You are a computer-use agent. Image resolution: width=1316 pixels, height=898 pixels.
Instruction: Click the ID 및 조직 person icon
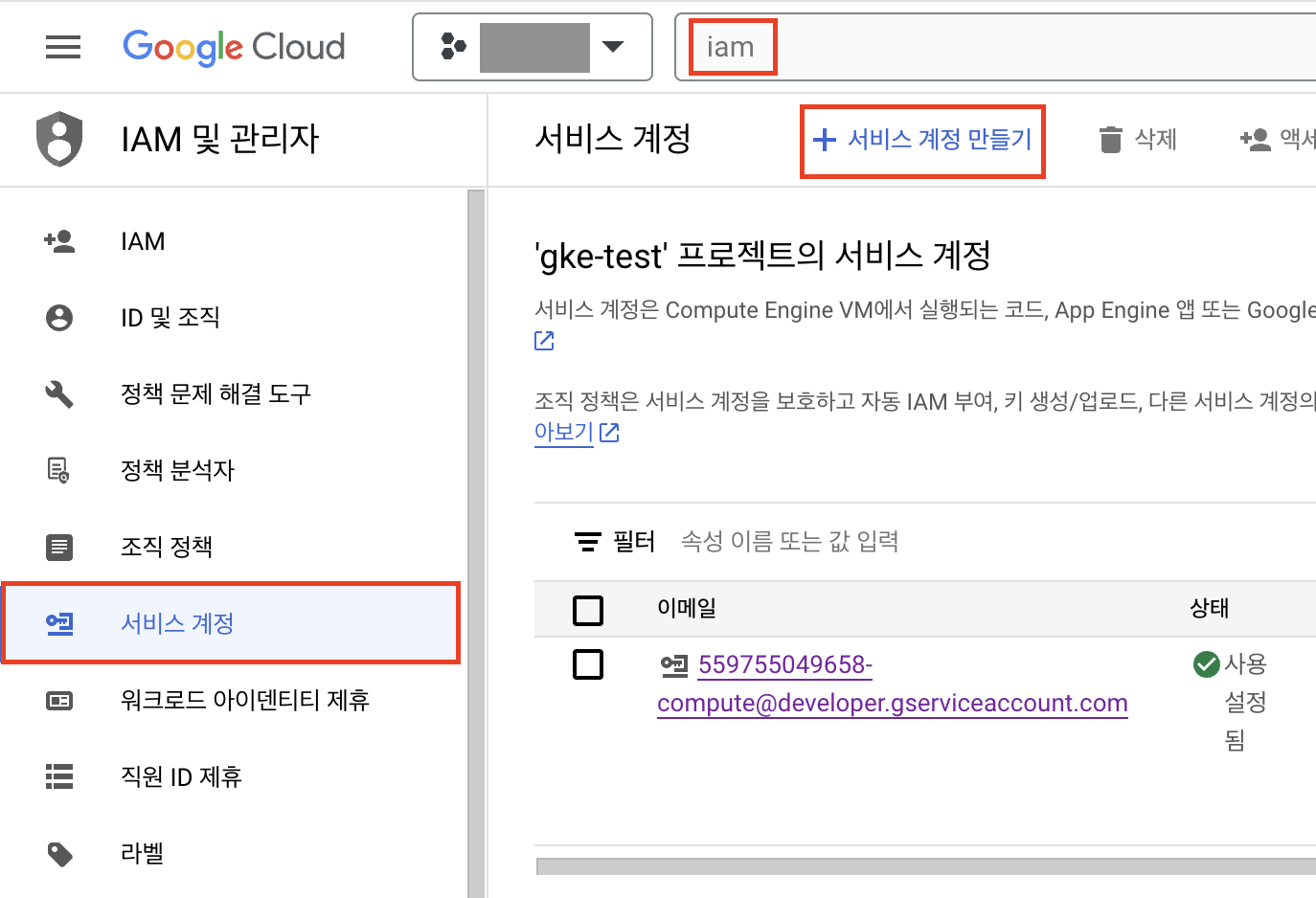coord(59,318)
